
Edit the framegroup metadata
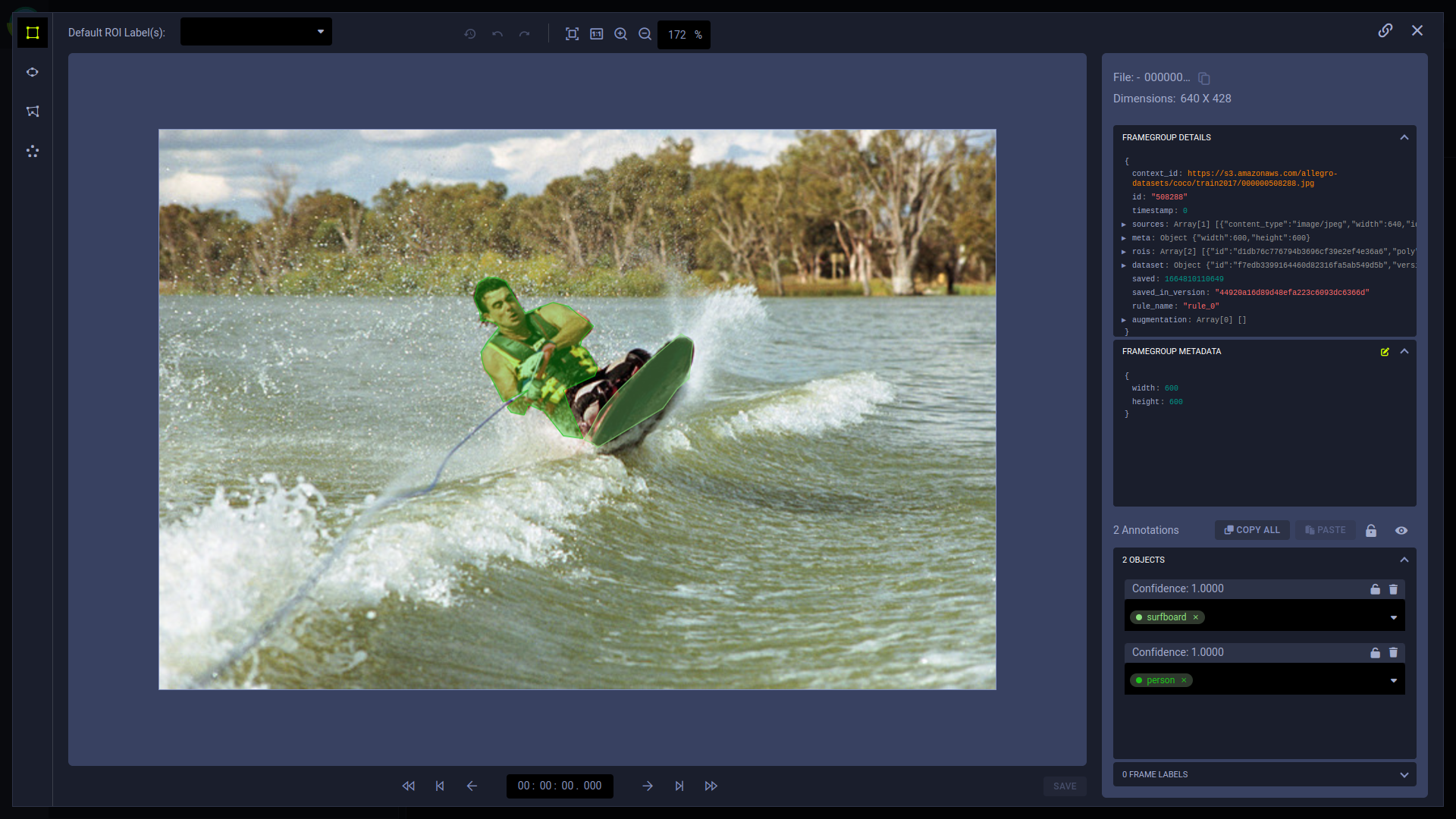coord(1385,352)
